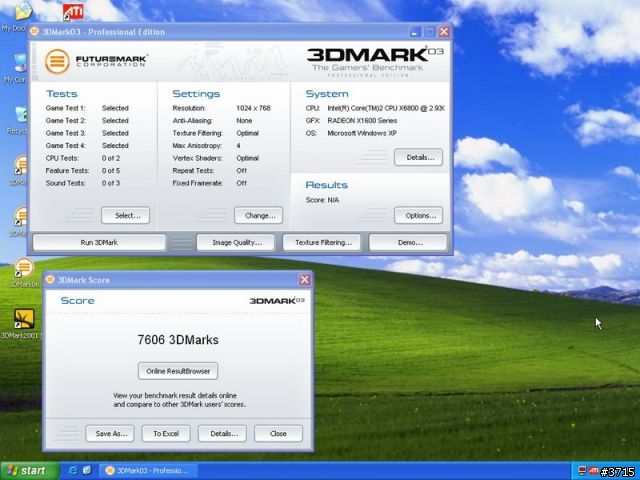This screenshot has height=480, width=640.
Task: Launch the 3DMark06 desktop shortcut
Action: coord(24,271)
